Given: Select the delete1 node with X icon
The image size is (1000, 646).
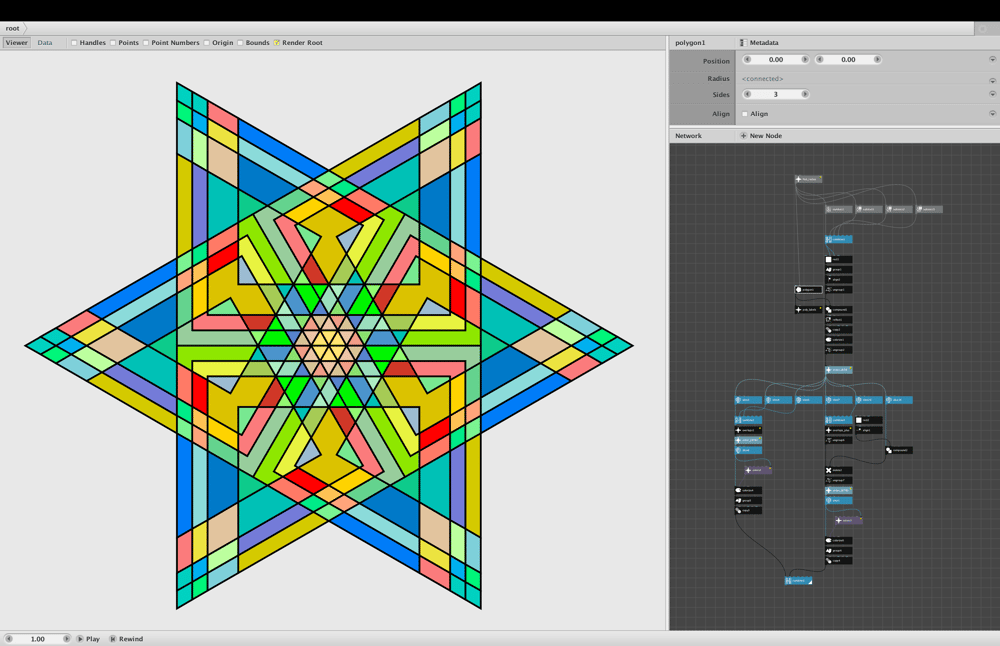Looking at the screenshot, I should pyautogui.click(x=839, y=470).
